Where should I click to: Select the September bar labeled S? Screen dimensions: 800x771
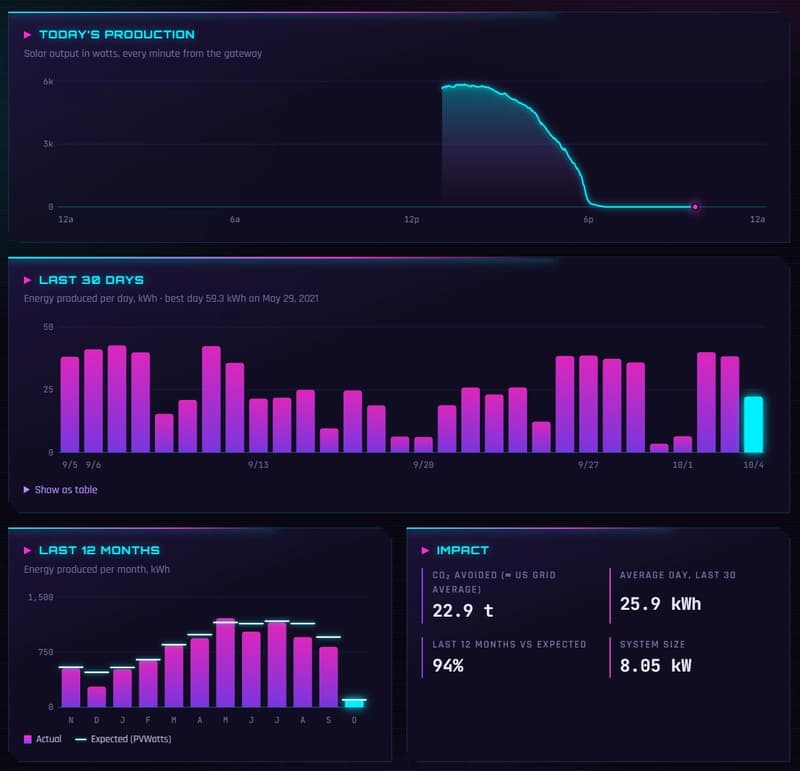[329, 677]
